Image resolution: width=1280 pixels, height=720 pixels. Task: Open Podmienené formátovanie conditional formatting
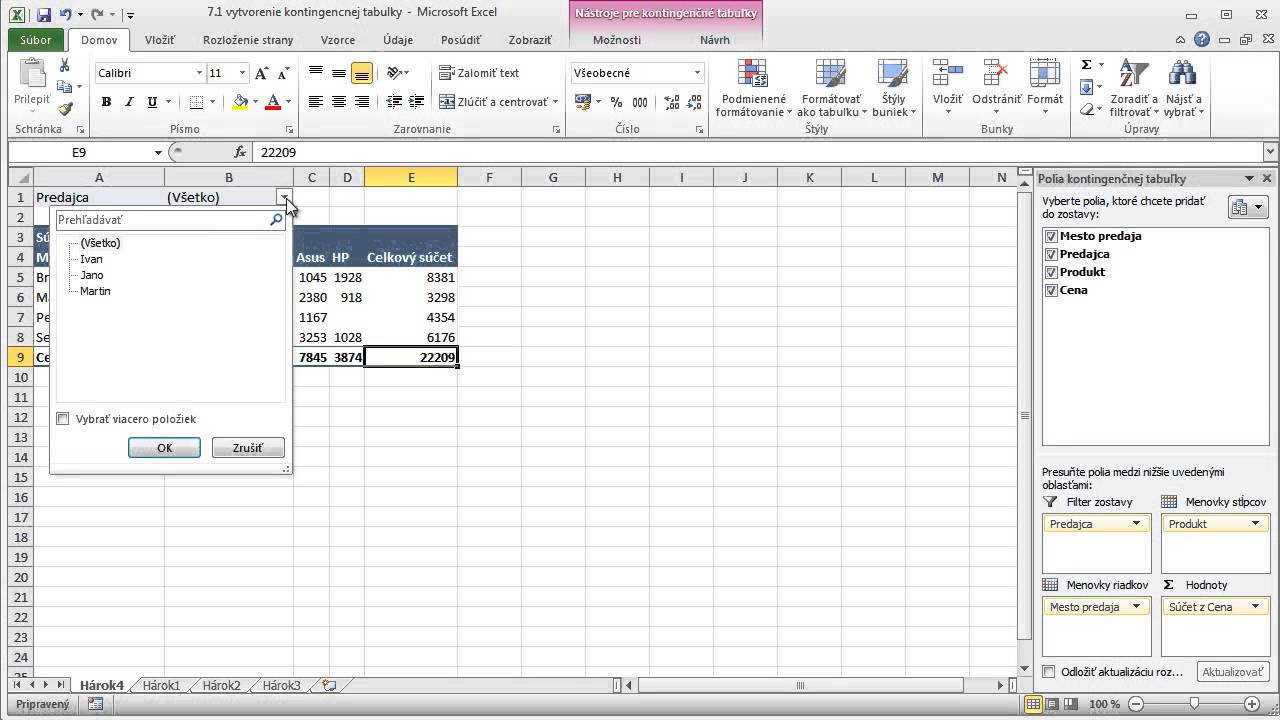click(753, 88)
